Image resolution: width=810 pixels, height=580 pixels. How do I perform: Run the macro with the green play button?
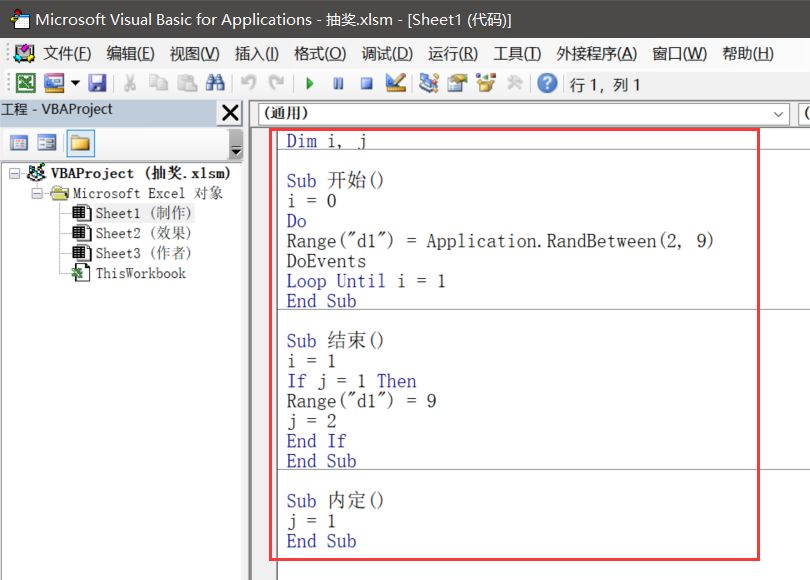pos(310,83)
